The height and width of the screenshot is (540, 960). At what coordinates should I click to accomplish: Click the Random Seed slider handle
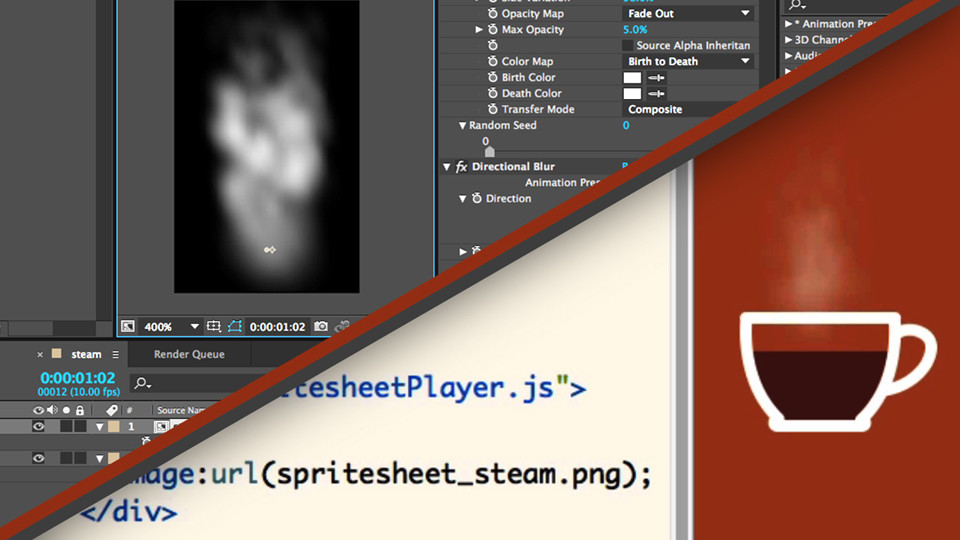tap(489, 151)
